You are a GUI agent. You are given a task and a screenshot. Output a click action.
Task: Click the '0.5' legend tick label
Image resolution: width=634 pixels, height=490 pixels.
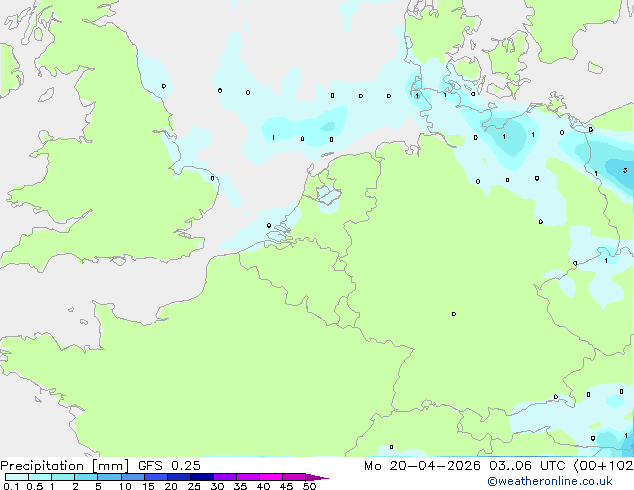[x=35, y=486]
